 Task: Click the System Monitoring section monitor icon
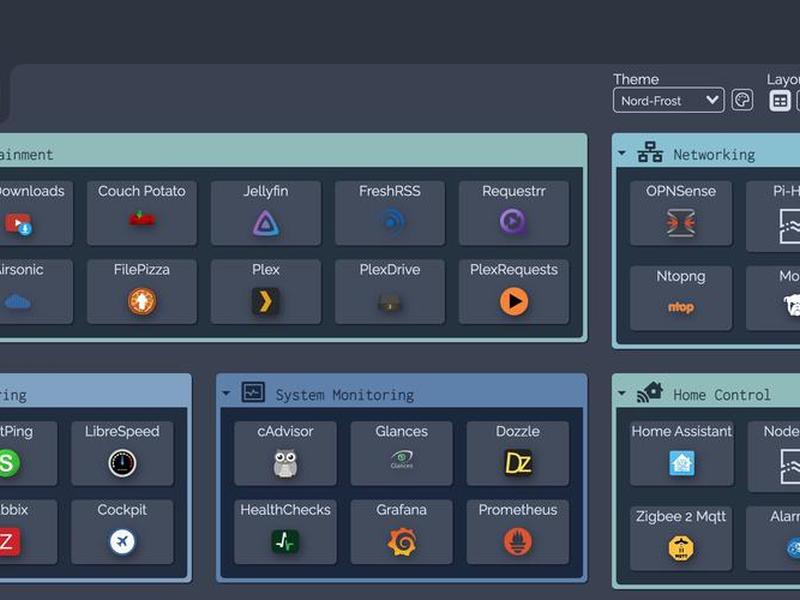click(x=253, y=392)
